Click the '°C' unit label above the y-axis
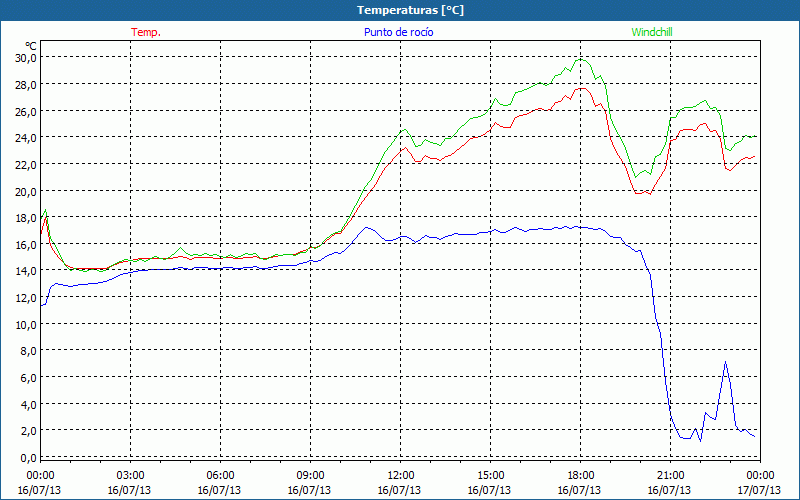The height and width of the screenshot is (500, 800). (31, 46)
